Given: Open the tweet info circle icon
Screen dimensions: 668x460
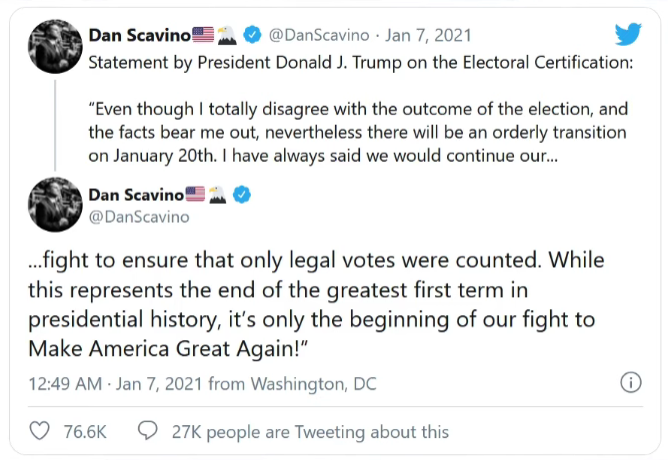Looking at the screenshot, I should pos(631,382).
